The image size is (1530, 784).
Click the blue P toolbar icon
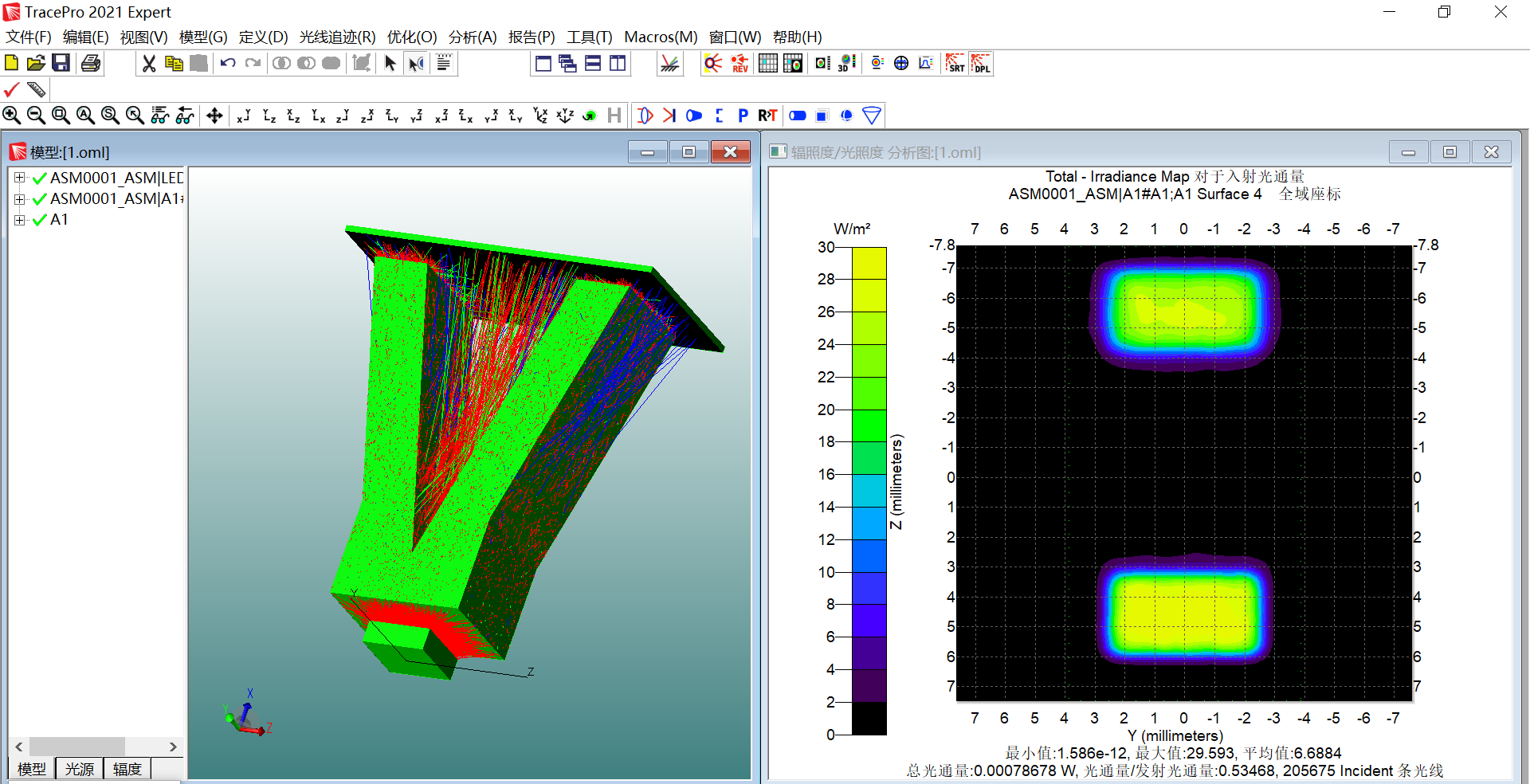pos(743,116)
